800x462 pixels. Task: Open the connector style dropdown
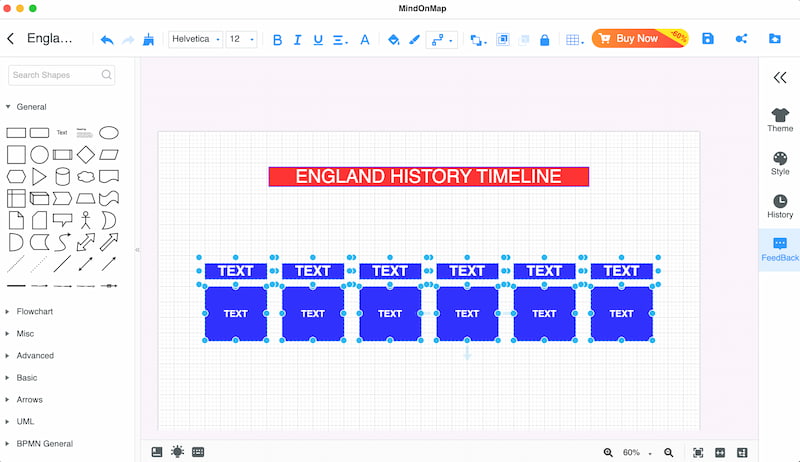[x=442, y=39]
